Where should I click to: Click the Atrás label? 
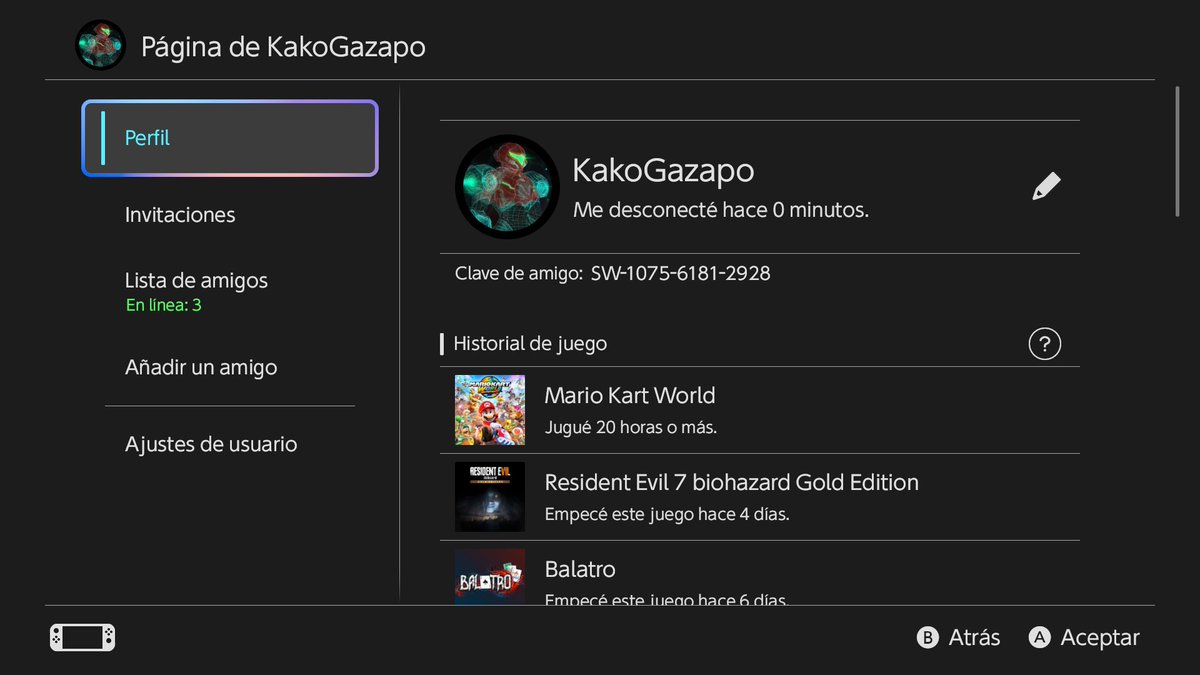[x=974, y=638]
